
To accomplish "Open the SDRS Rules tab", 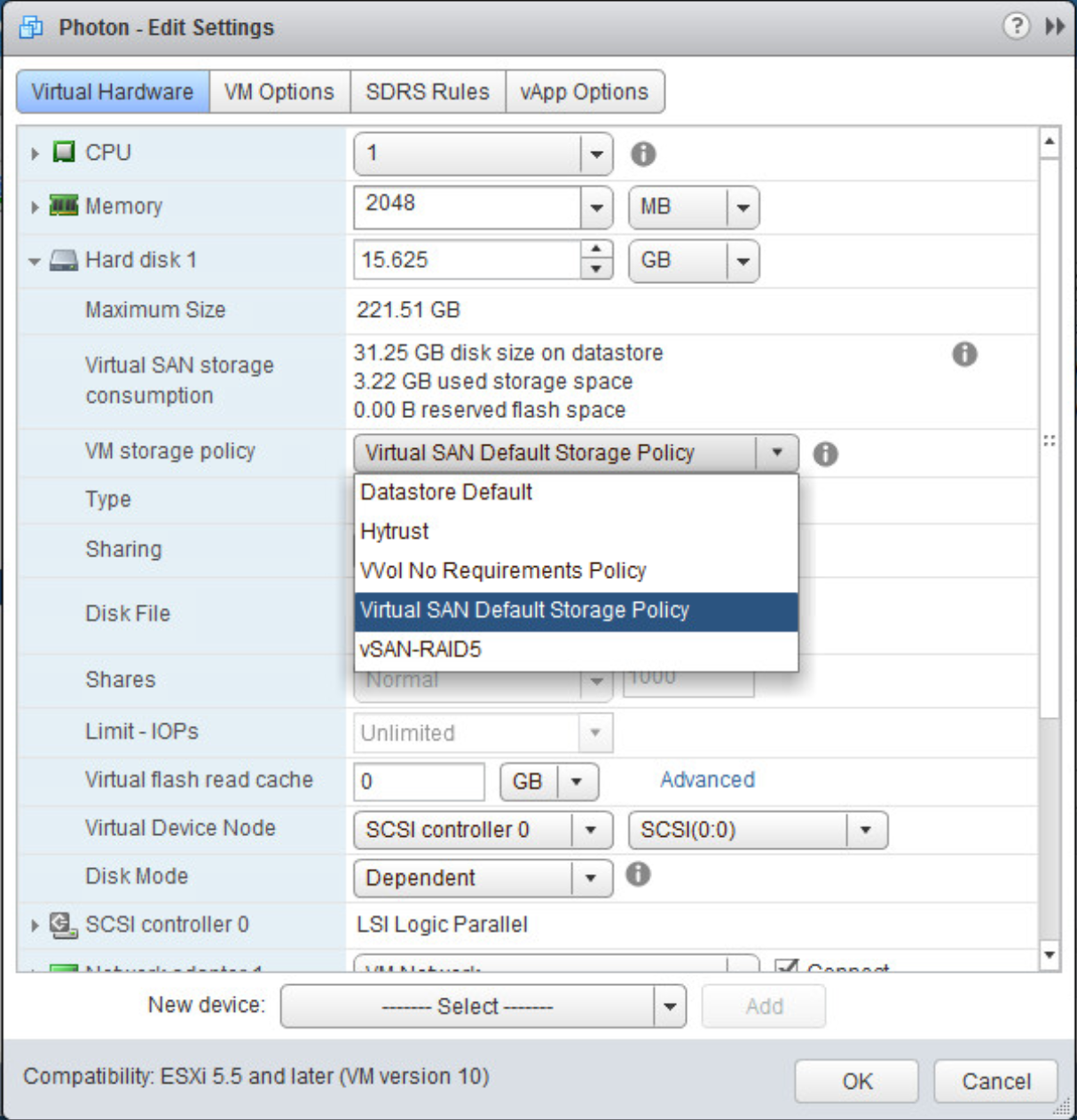I will (428, 92).
